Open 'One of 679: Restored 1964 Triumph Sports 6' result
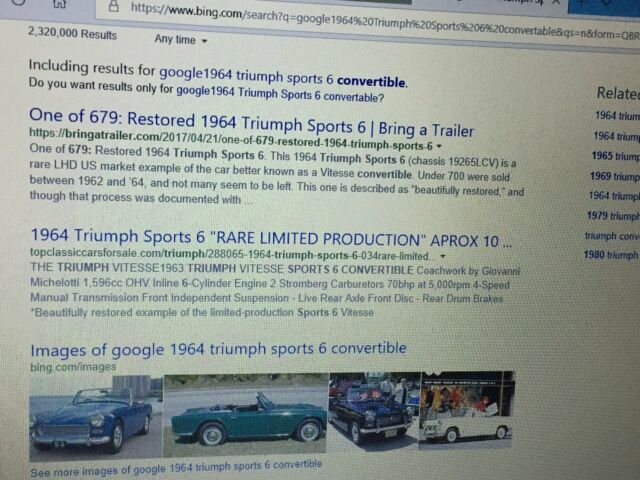Screen dimensions: 640x480 pos(251,123)
